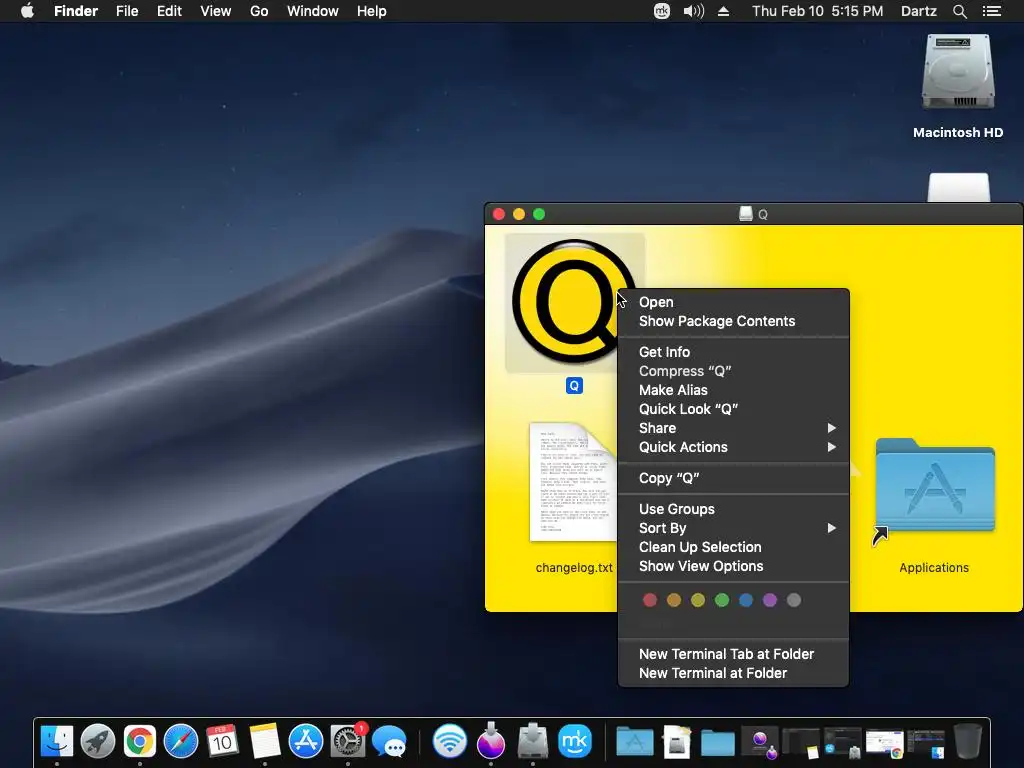The width and height of the screenshot is (1024, 768).
Task: Click MacKeeper icon in menu bar
Action: click(x=662, y=11)
